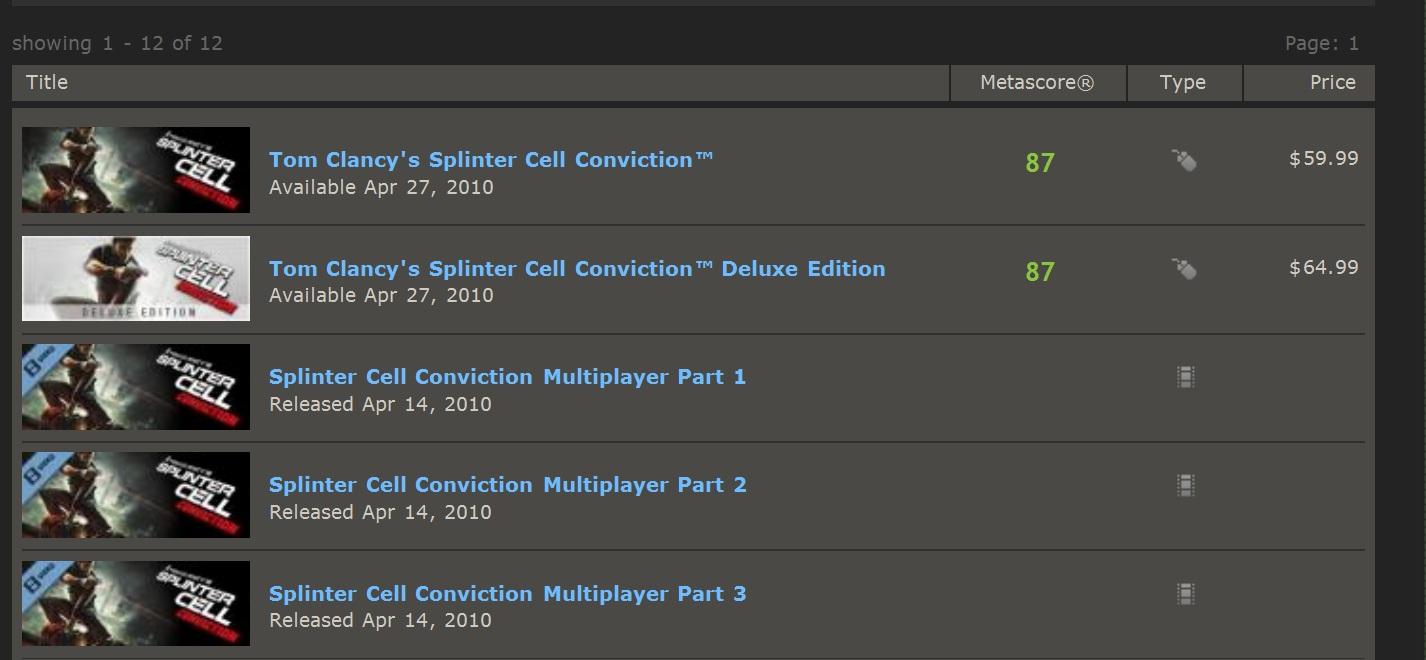
Task: Click the $59.99 price of Splinter Cell Conviction
Action: (x=1323, y=159)
